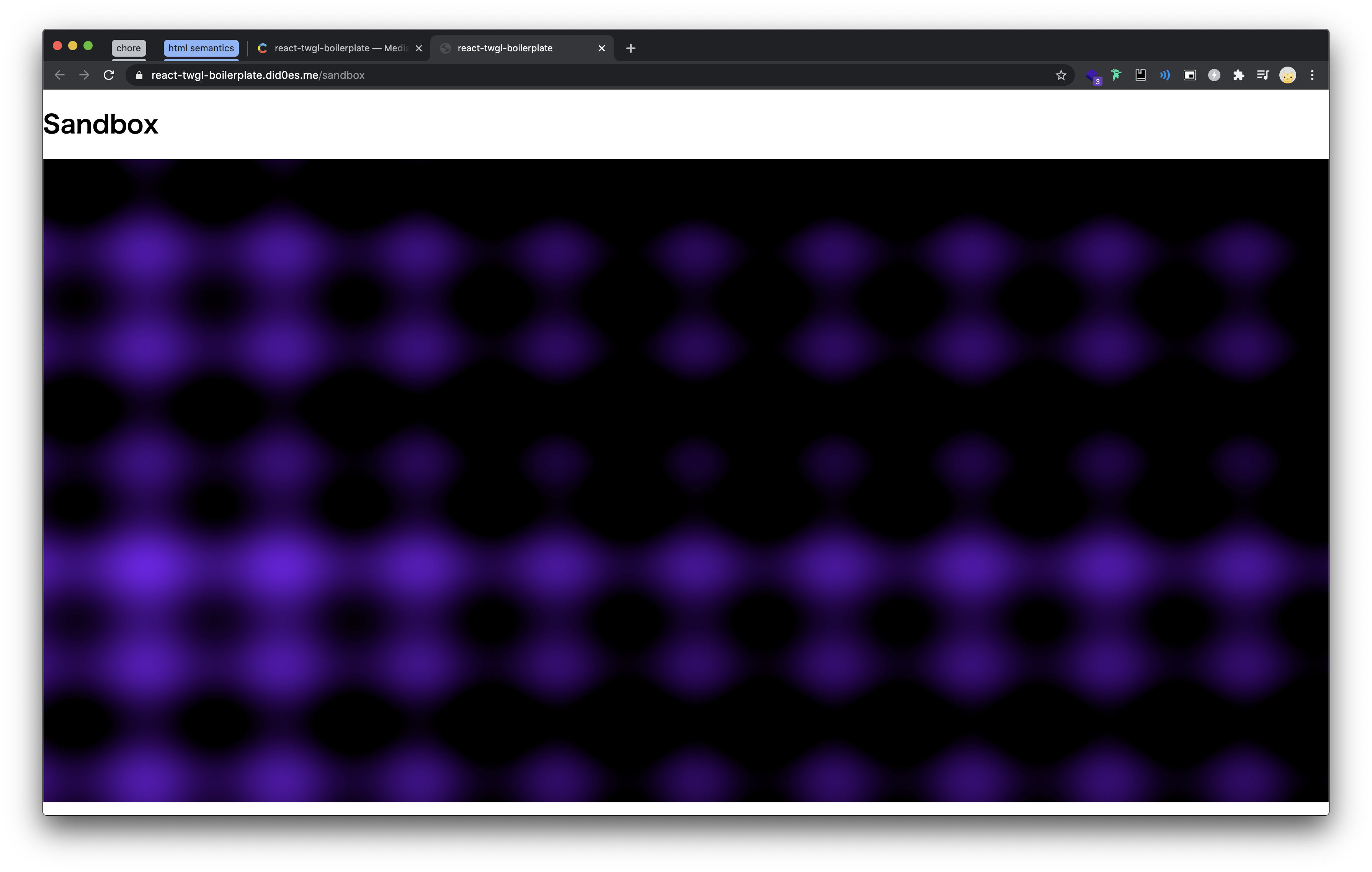The image size is (1372, 872).
Task: View site info via the lock icon
Action: click(x=139, y=75)
